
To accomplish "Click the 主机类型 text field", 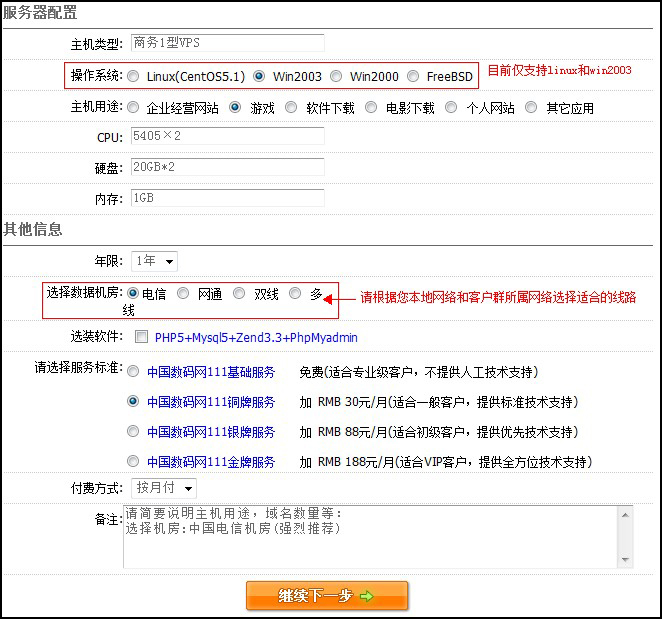I will tap(228, 43).
